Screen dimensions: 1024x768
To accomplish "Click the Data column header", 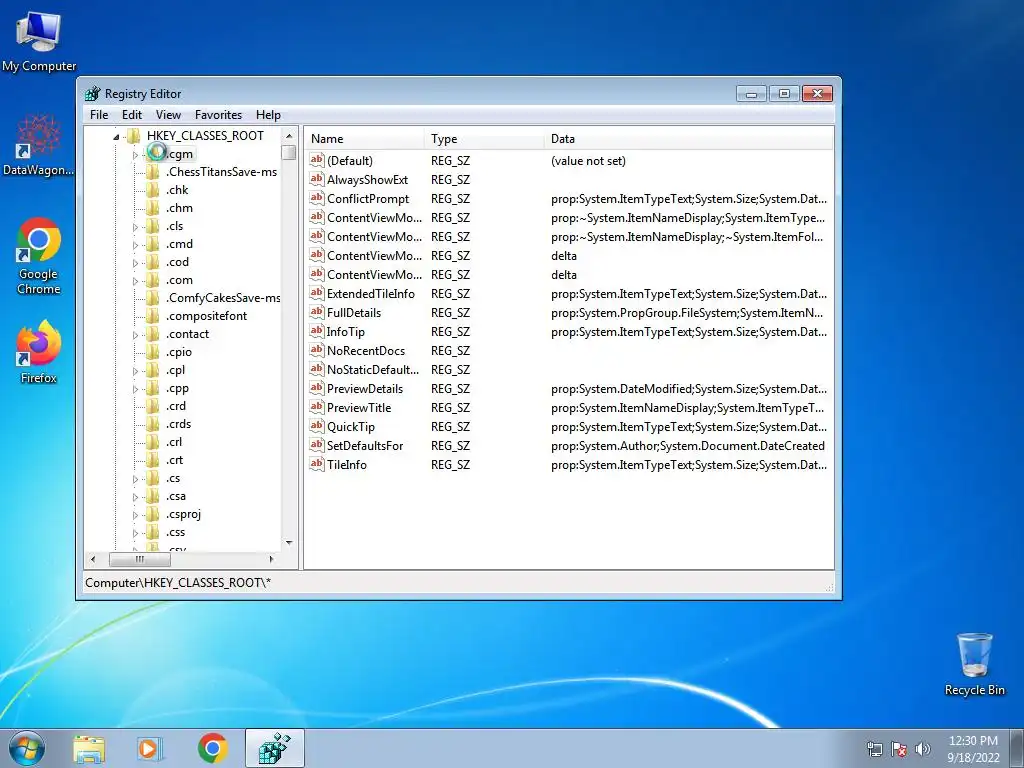I will click(689, 138).
